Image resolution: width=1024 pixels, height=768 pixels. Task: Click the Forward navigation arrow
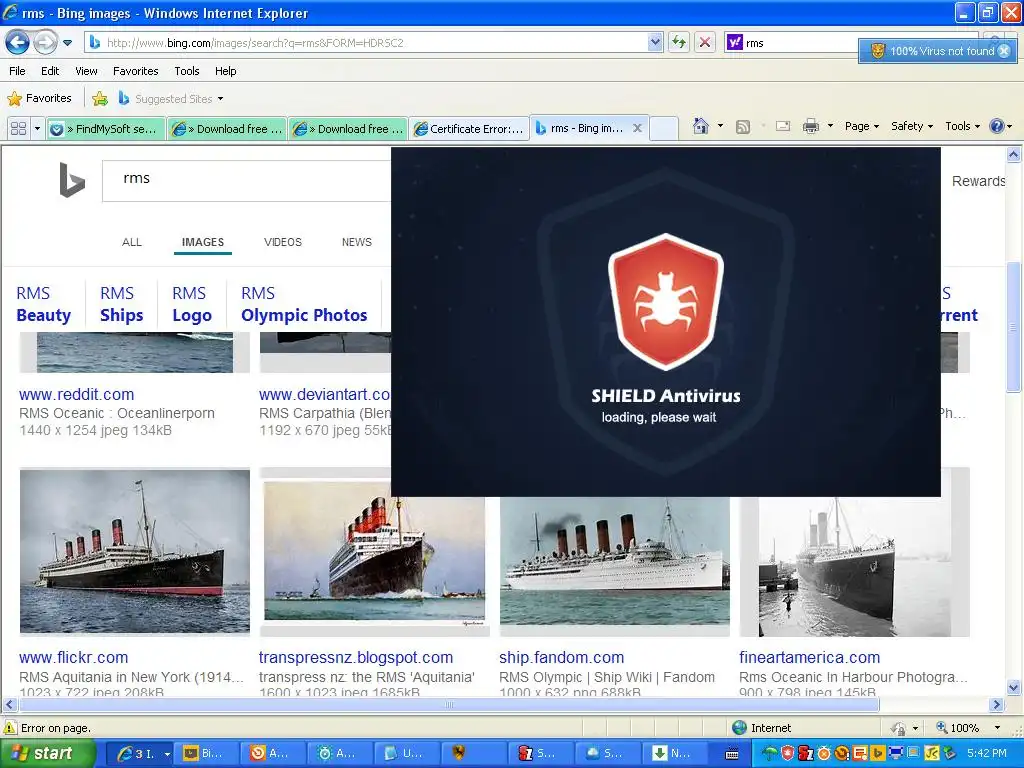click(44, 42)
